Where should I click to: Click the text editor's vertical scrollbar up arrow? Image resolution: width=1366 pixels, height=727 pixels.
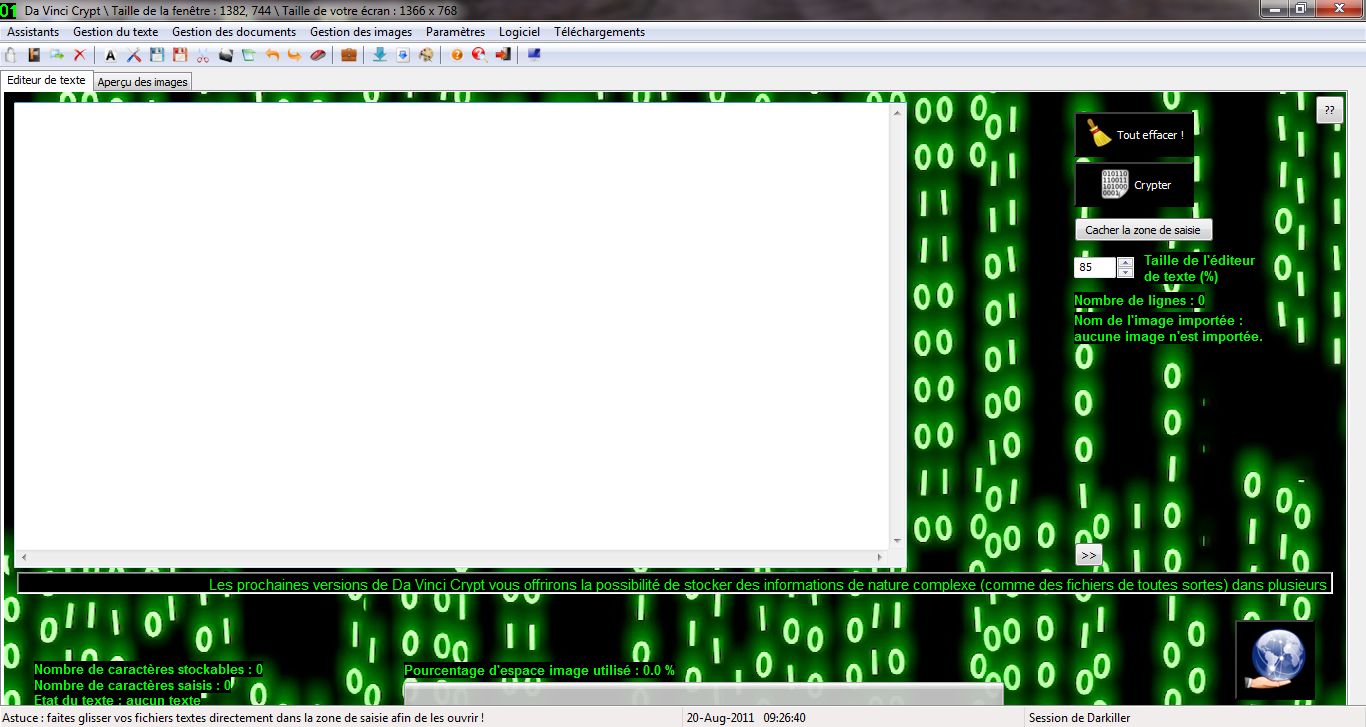[898, 111]
